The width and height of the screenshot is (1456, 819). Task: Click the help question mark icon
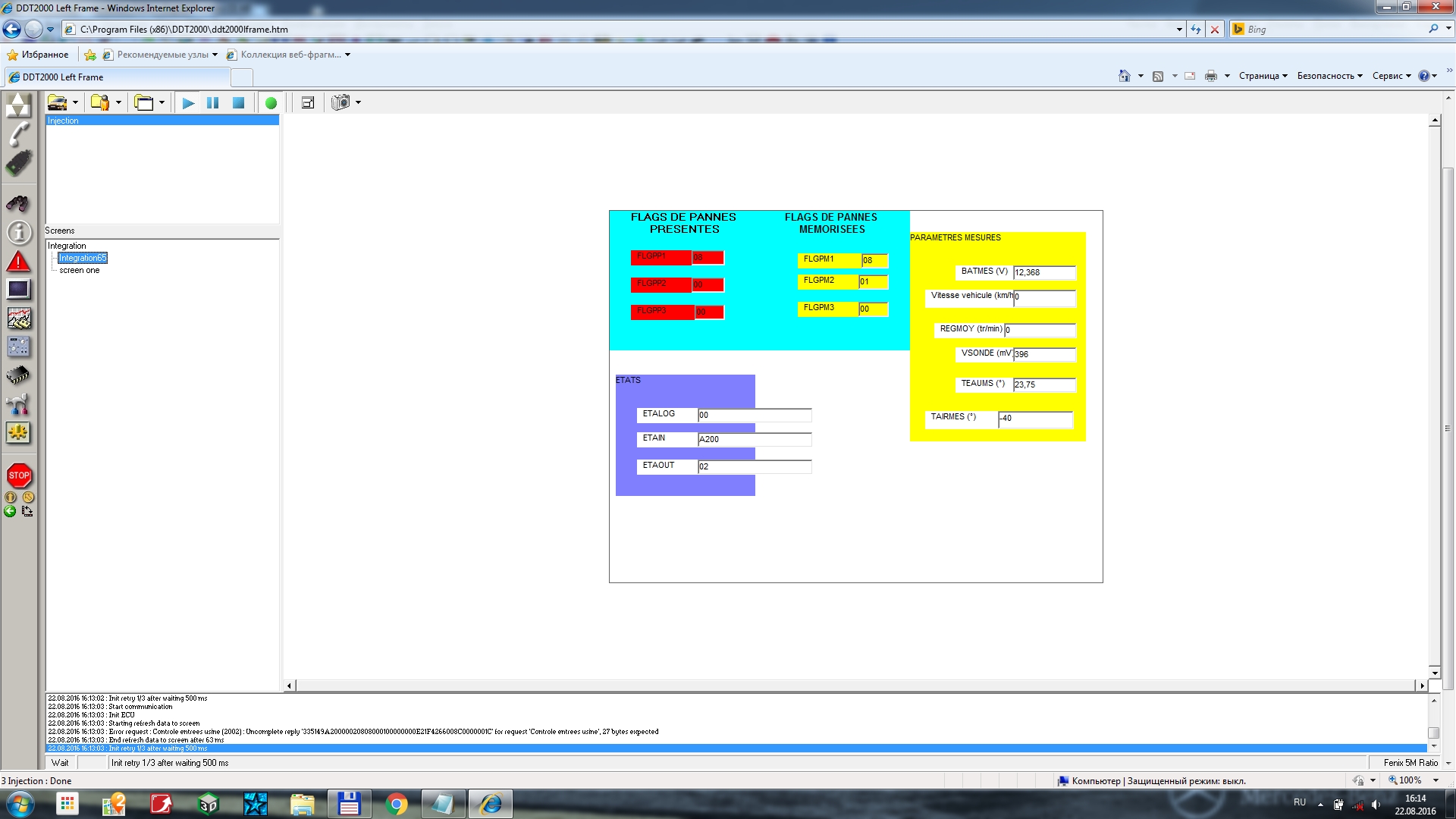[x=1423, y=76]
